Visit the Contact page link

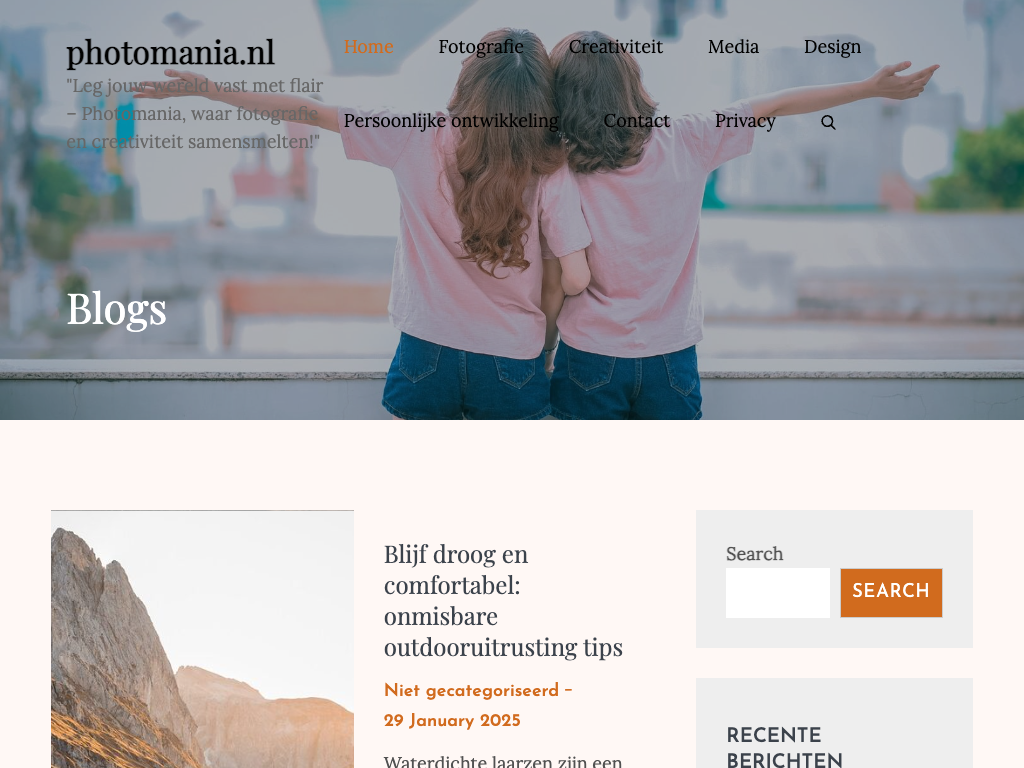[x=637, y=121]
